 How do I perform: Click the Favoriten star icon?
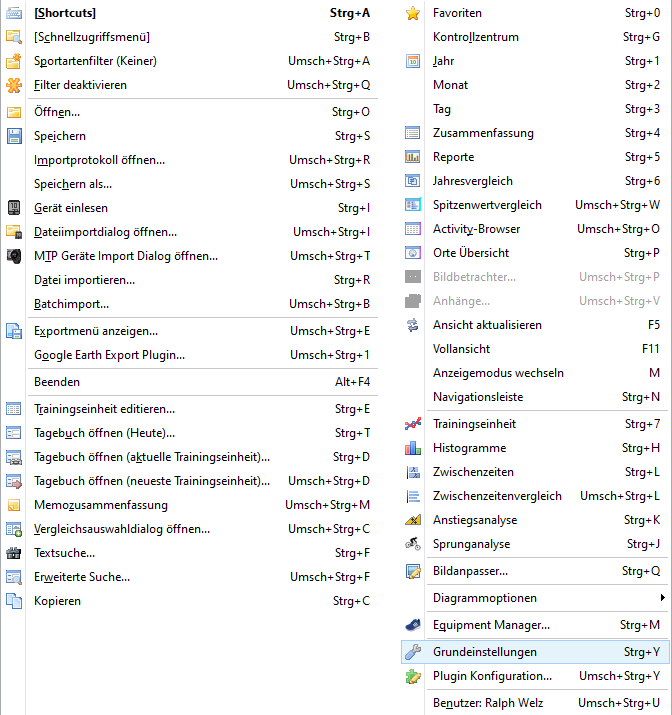click(x=413, y=13)
